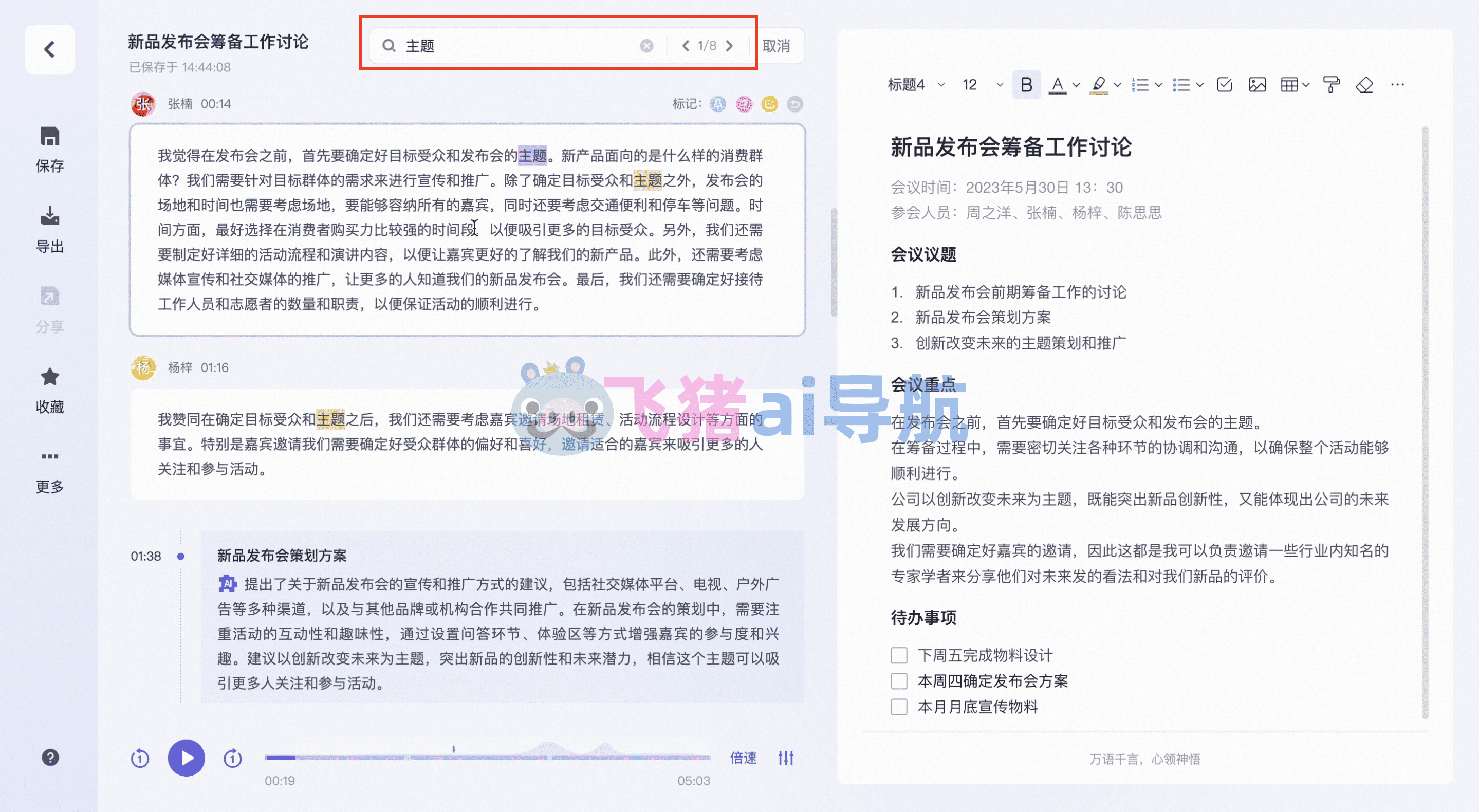The width and height of the screenshot is (1479, 812).
Task: Click the 01:38 timeline dot
Action: pos(180,556)
